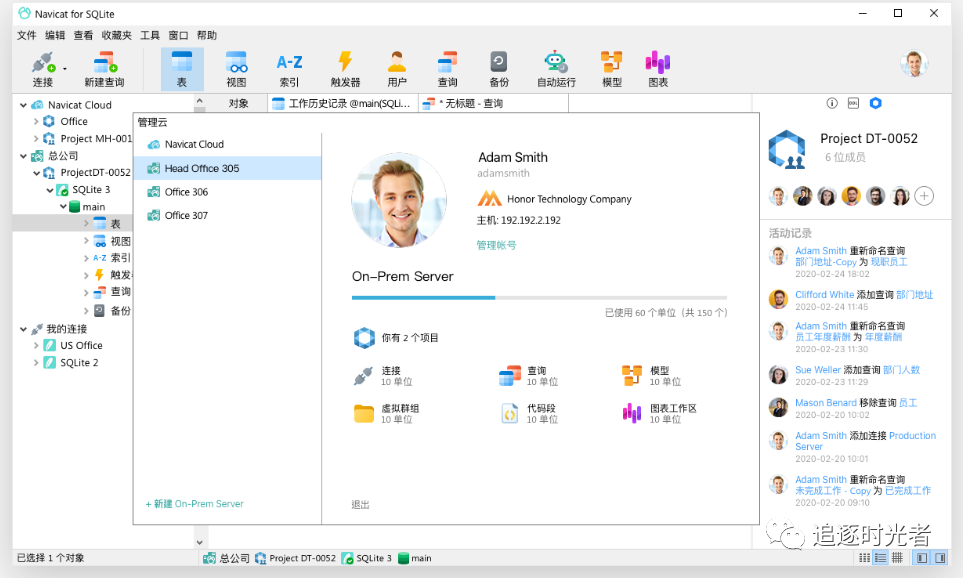Expand the Project MH-001 node
The height and width of the screenshot is (578, 963).
pos(36,139)
